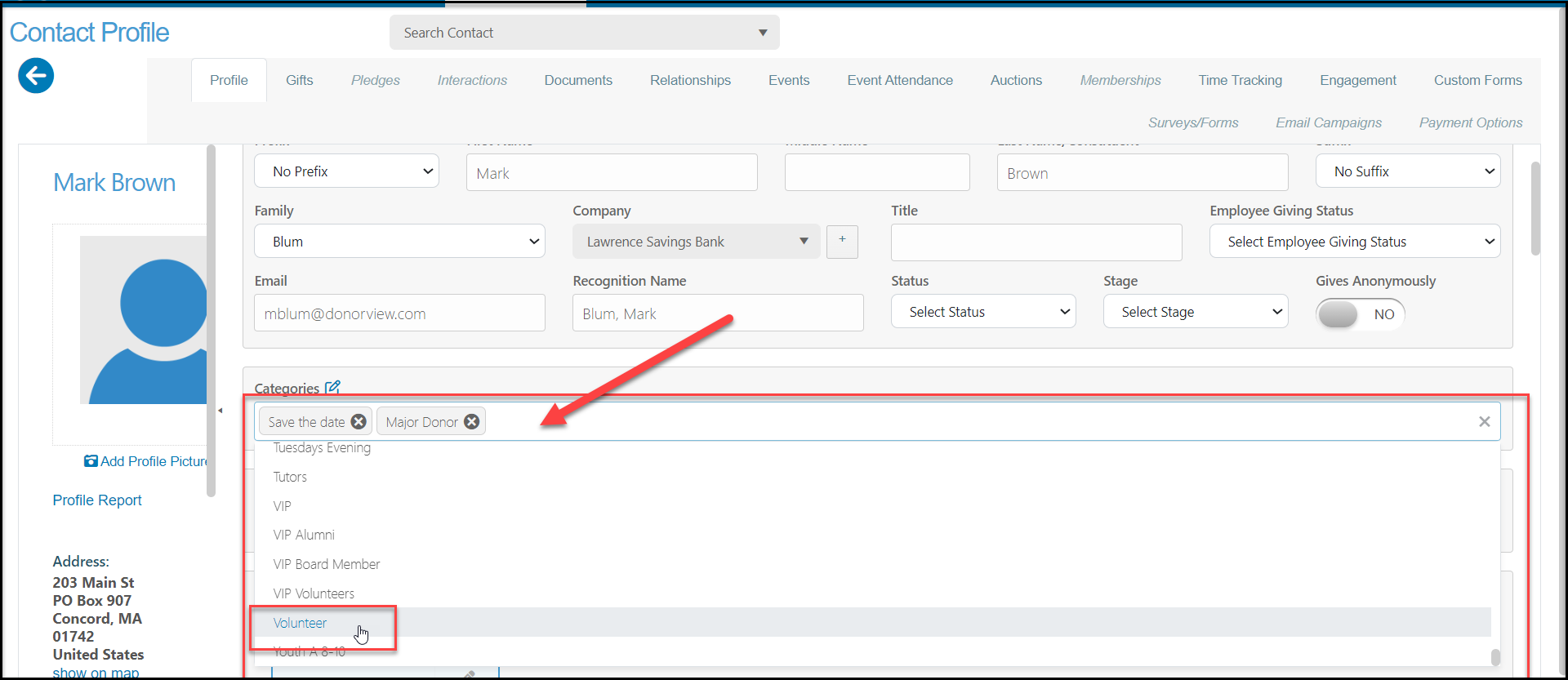
Task: Open the Relationships tab
Action: [690, 80]
